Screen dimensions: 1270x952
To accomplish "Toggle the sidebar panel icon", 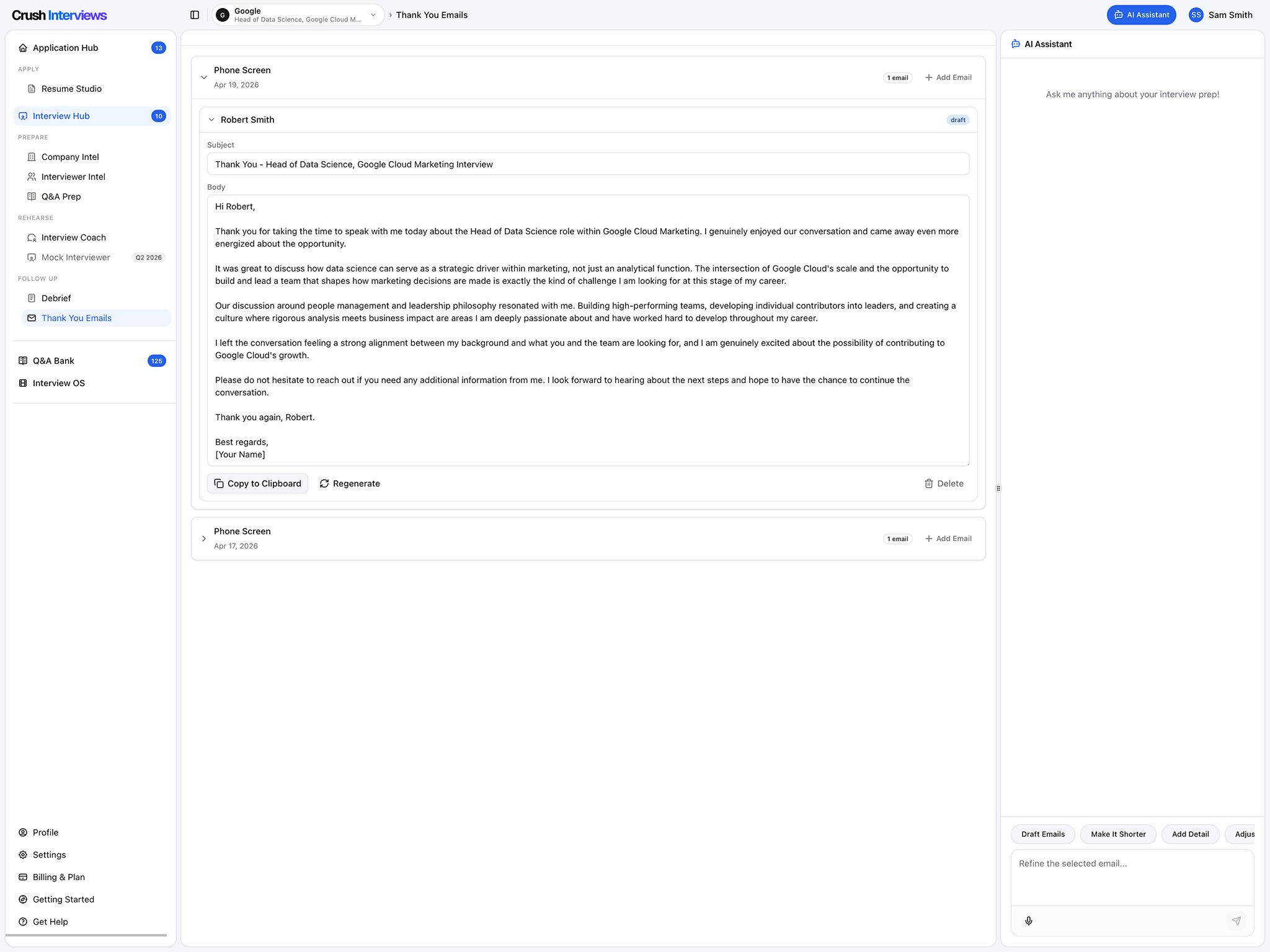I will tap(195, 15).
